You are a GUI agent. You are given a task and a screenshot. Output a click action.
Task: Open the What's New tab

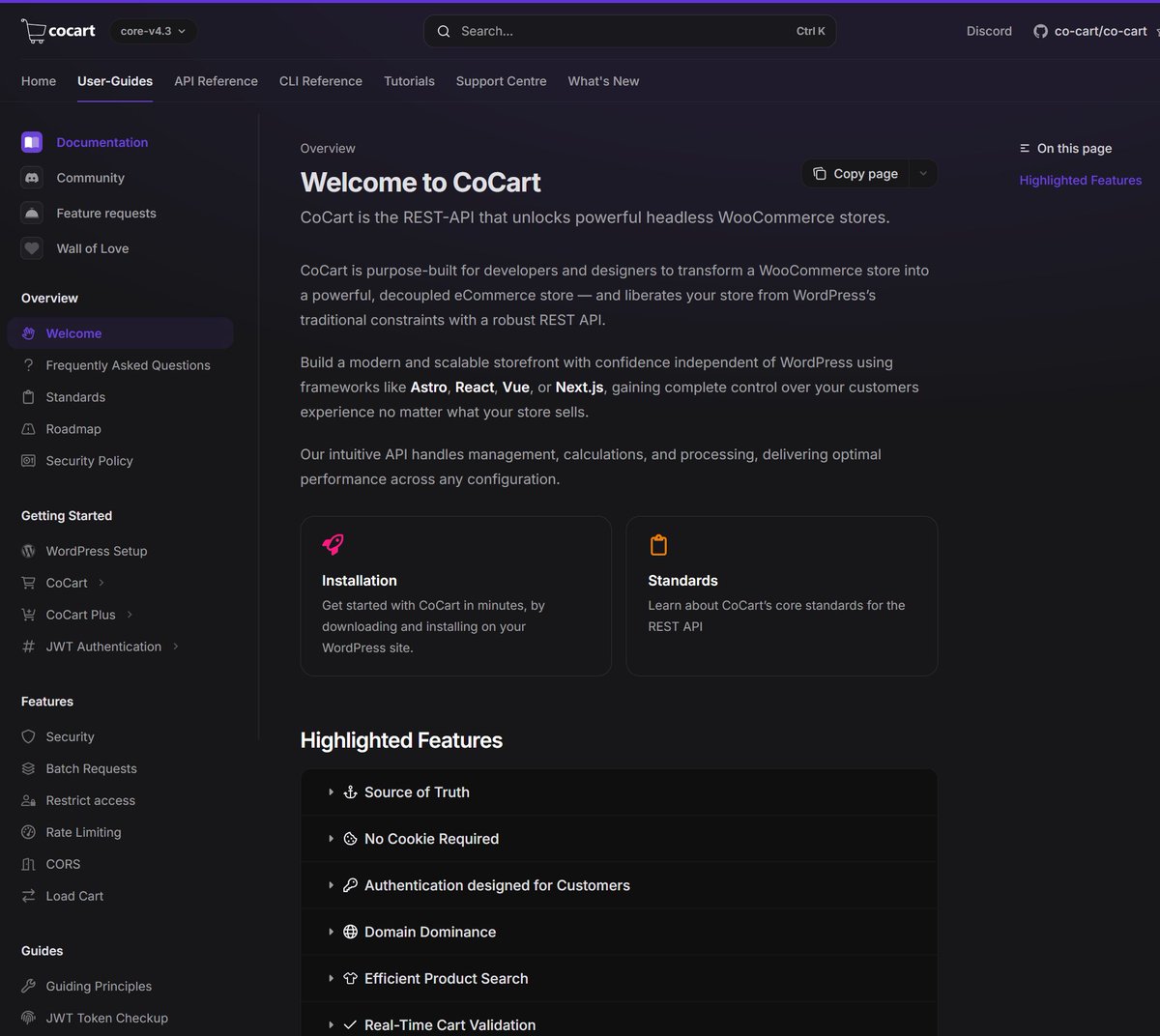pyautogui.click(x=603, y=81)
